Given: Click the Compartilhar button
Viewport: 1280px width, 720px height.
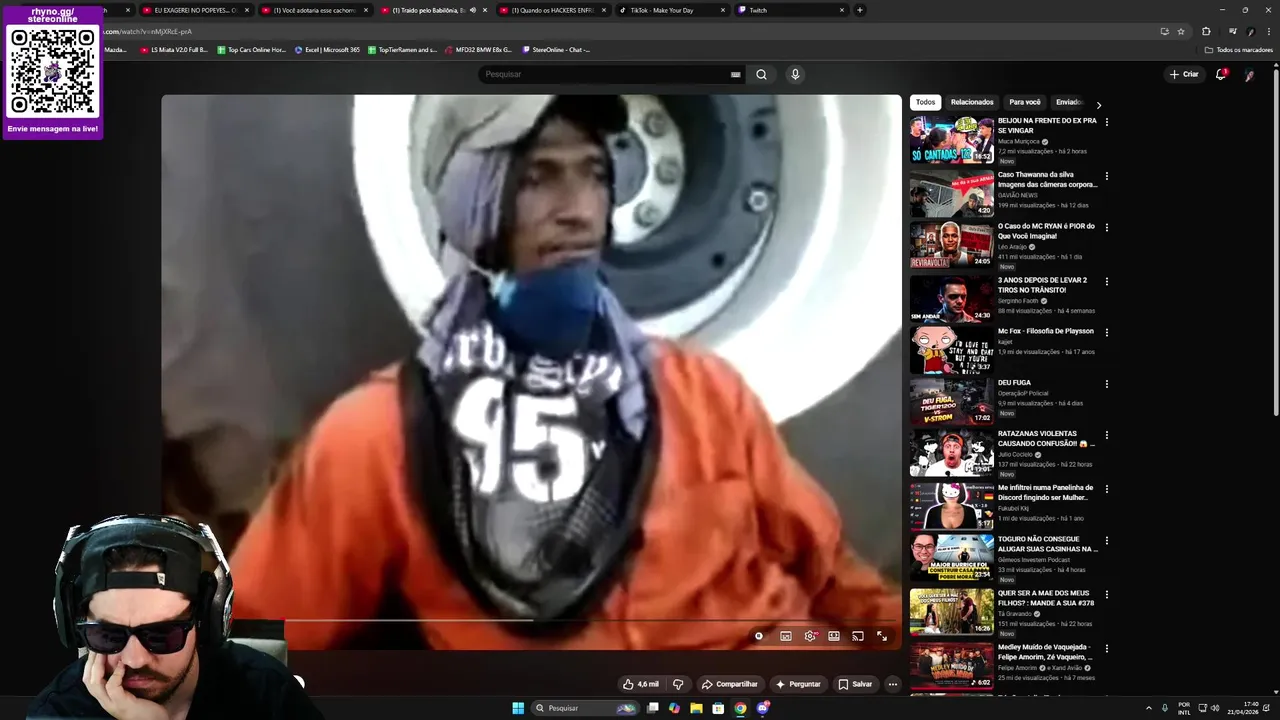Looking at the screenshot, I should [x=730, y=684].
